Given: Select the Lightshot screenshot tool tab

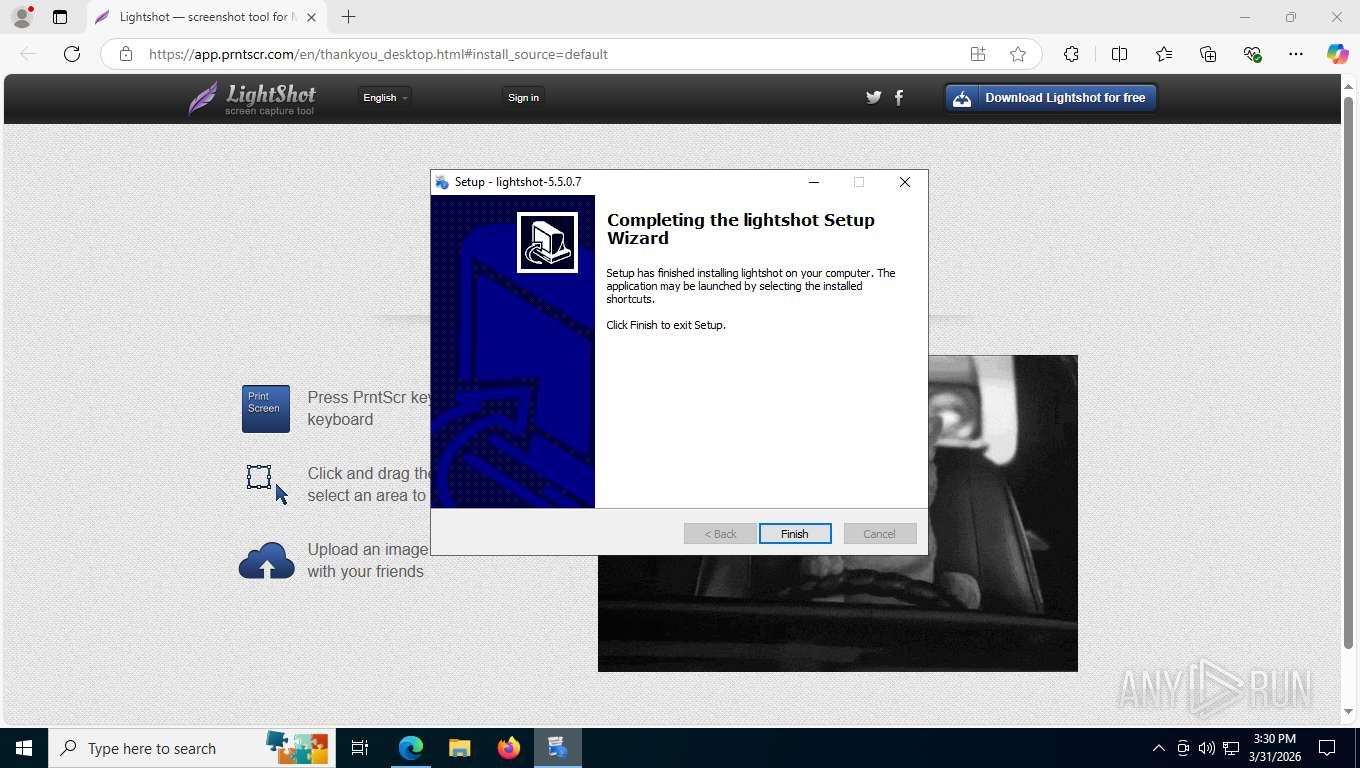Looking at the screenshot, I should [x=208, y=17].
